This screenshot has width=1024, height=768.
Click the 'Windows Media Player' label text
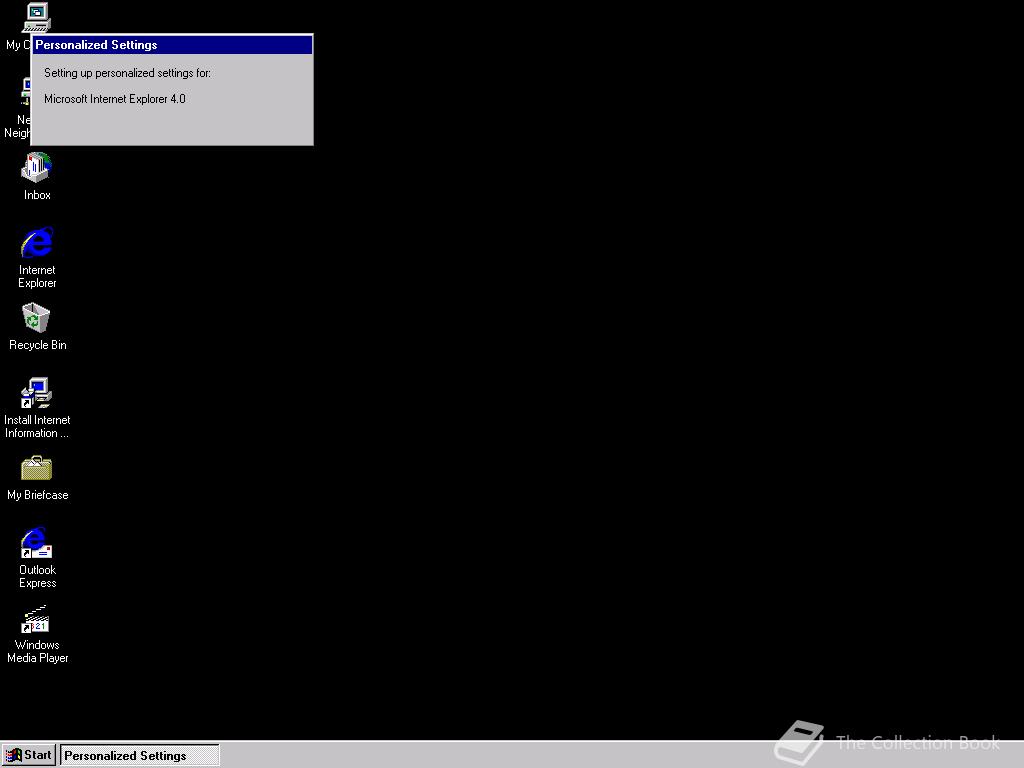[37, 651]
